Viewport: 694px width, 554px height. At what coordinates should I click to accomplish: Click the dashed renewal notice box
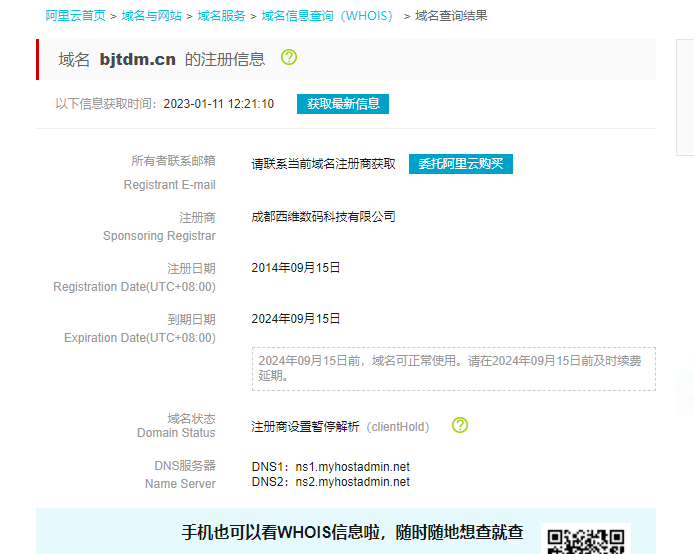tap(453, 368)
